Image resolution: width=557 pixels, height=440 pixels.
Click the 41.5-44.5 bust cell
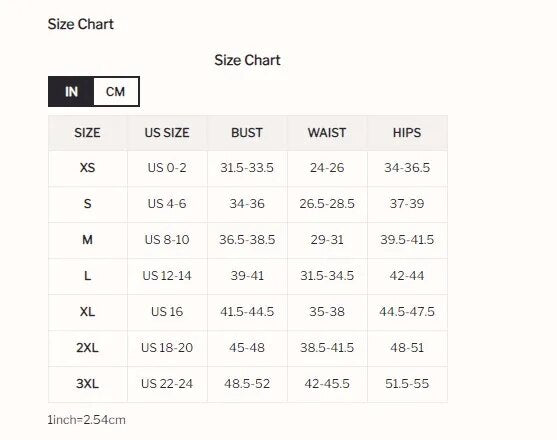point(247,312)
